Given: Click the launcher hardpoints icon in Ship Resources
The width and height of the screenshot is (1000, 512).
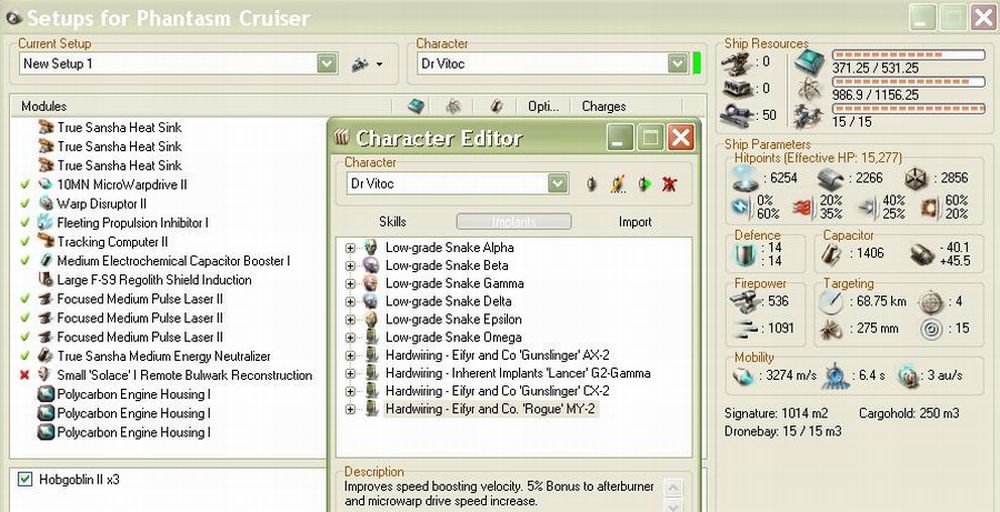Looking at the screenshot, I should tap(735, 89).
